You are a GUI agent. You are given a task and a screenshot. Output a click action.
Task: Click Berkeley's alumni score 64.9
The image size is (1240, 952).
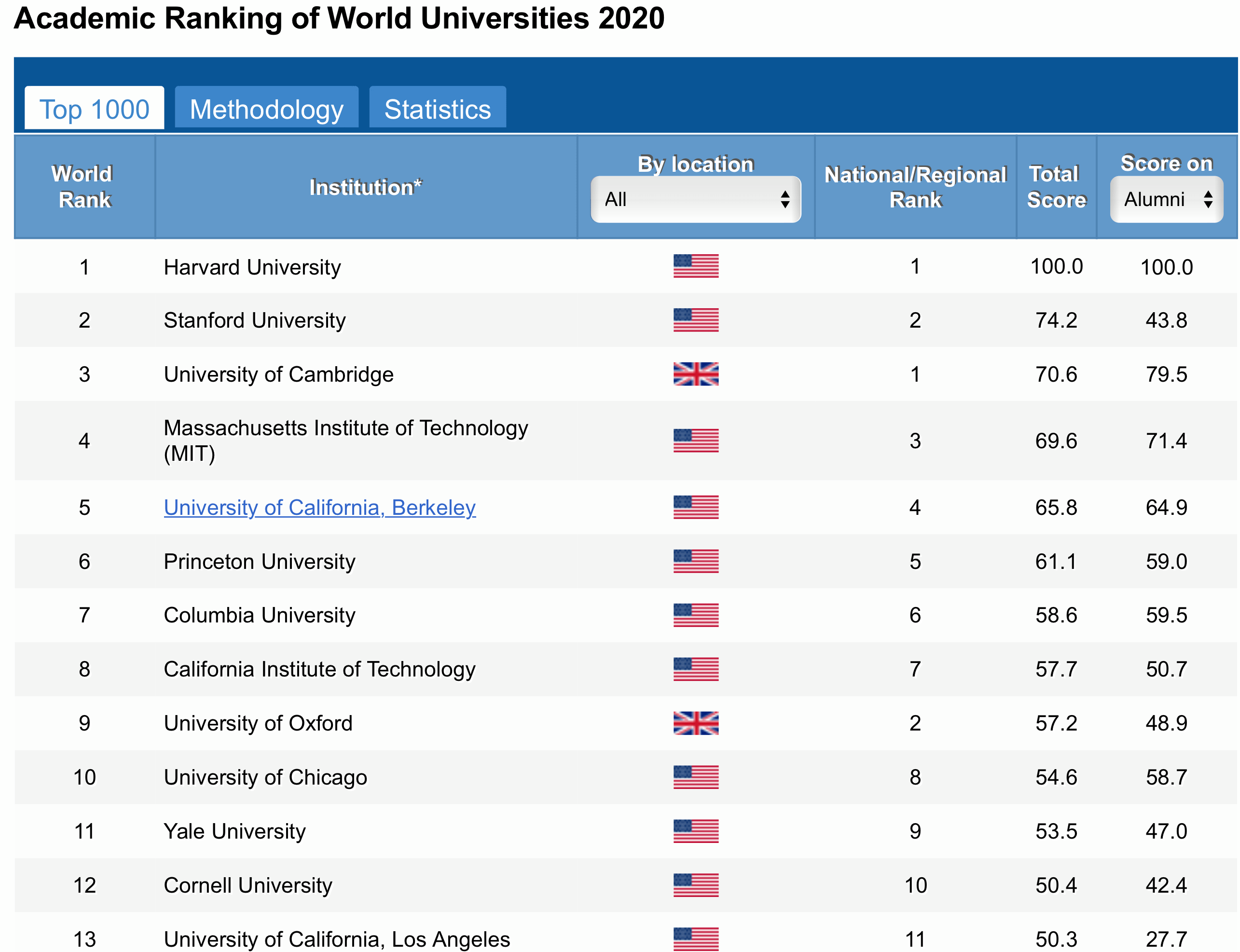tap(1166, 508)
